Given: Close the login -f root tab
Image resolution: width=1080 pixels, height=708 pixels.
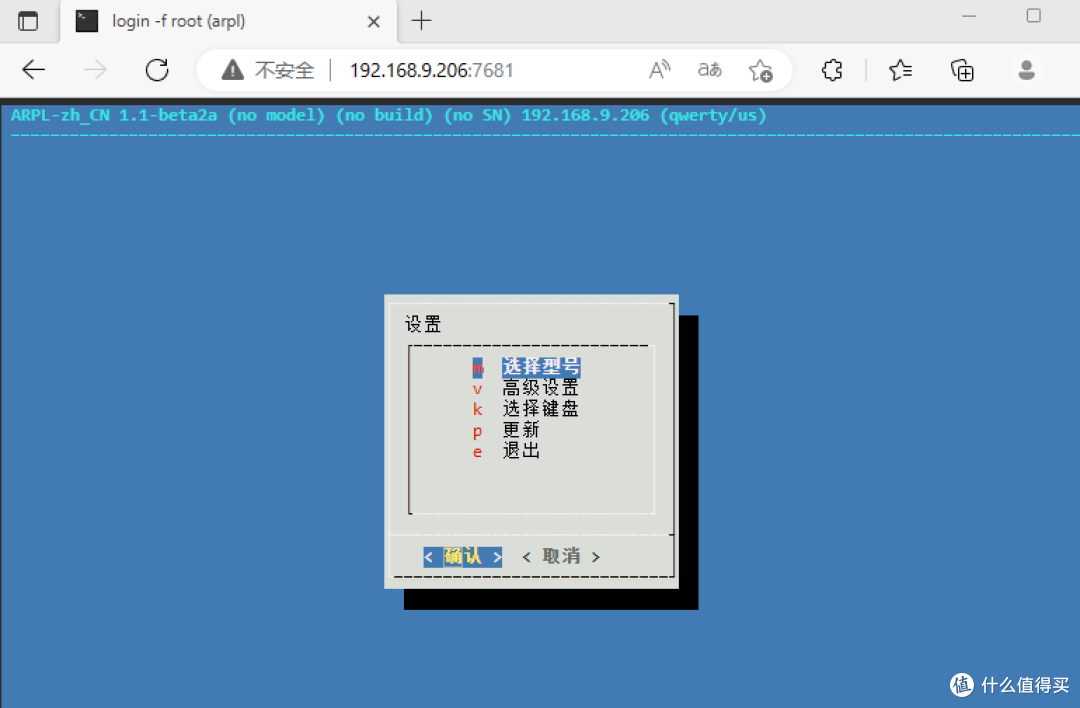Looking at the screenshot, I should [x=373, y=22].
